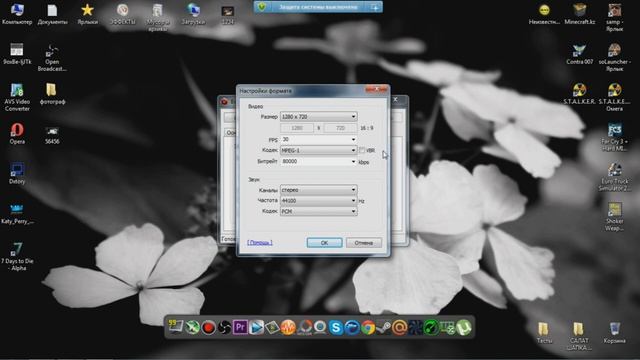
Task: Open the green speedometer icon in the dock
Action: pyautogui.click(x=431, y=327)
